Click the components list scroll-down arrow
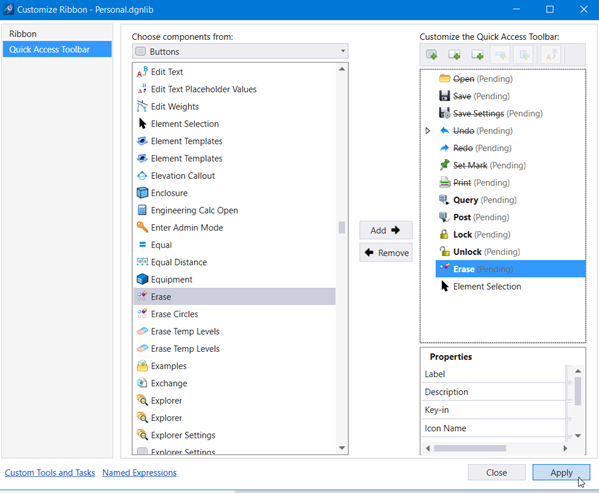599x493 pixels. [x=342, y=448]
